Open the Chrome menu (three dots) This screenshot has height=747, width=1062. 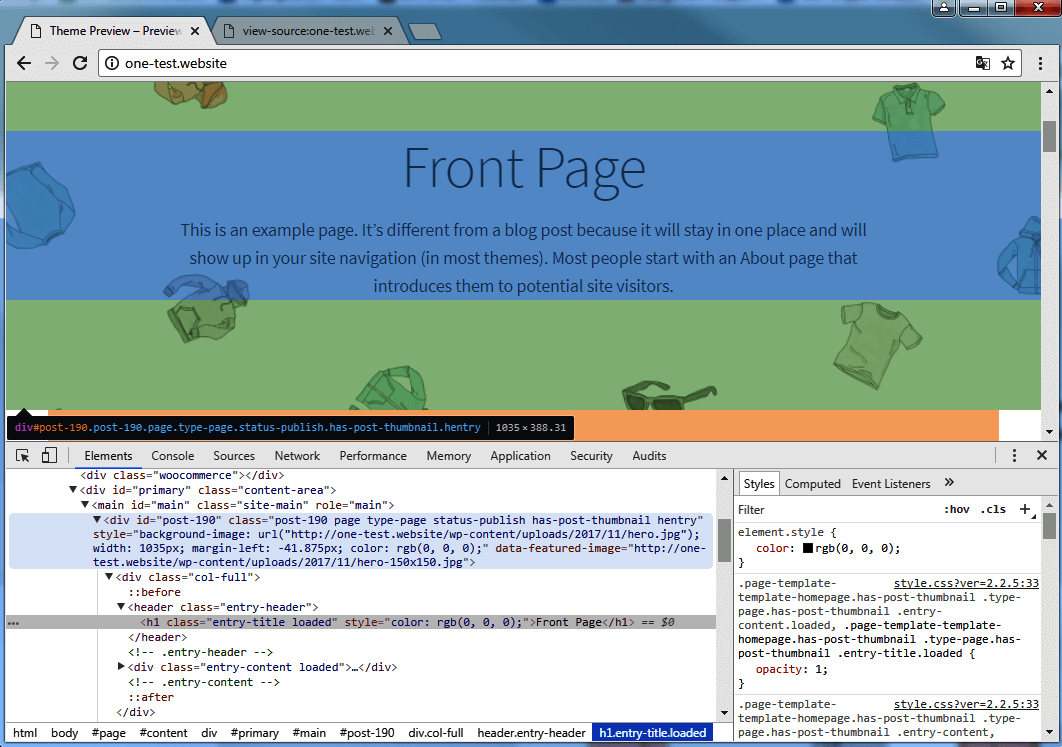click(1040, 62)
